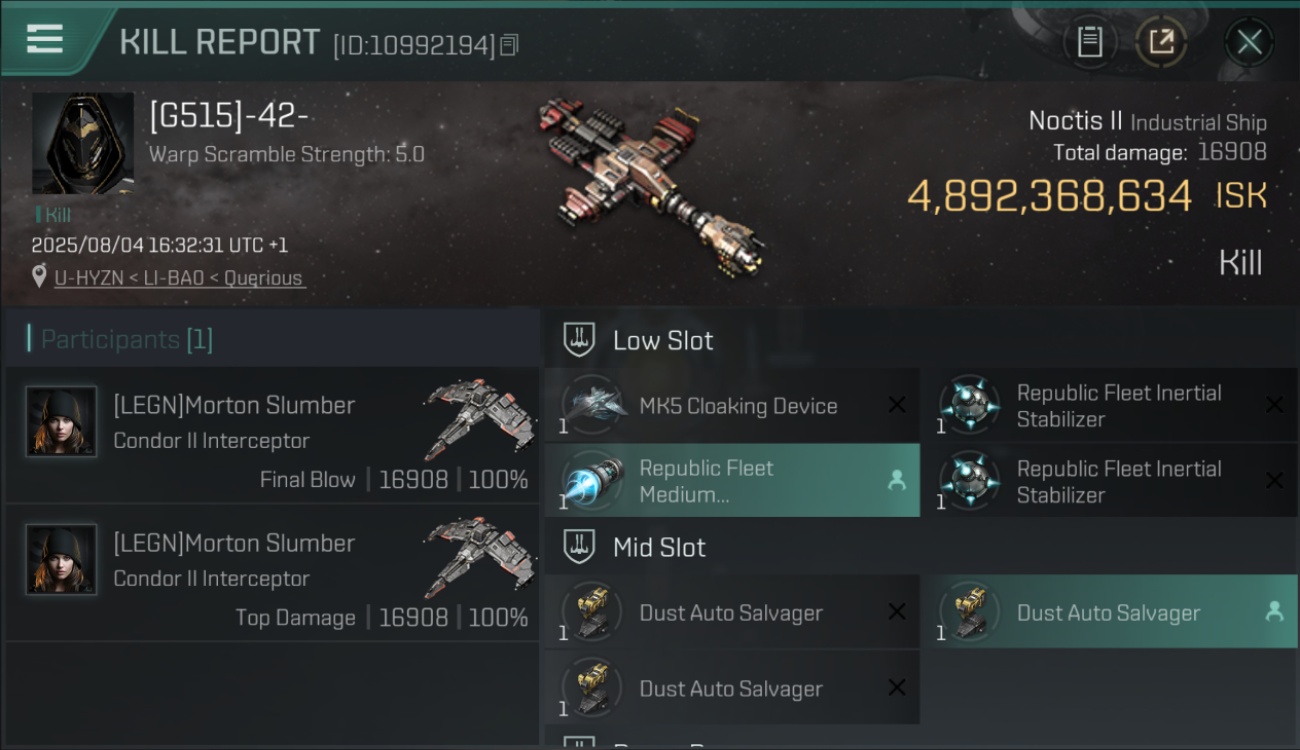Click the location pin icon
Image resolution: width=1300 pixels, height=750 pixels.
[39, 277]
